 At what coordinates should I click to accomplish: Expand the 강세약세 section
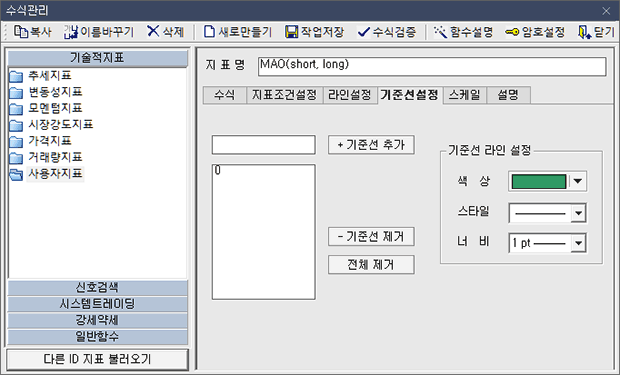[97, 320]
